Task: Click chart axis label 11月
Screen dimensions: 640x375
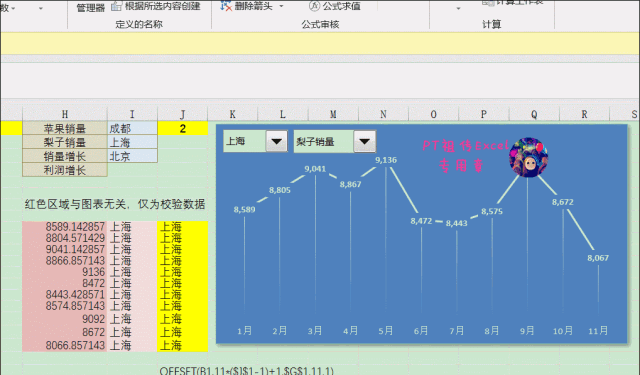Action: (598, 331)
